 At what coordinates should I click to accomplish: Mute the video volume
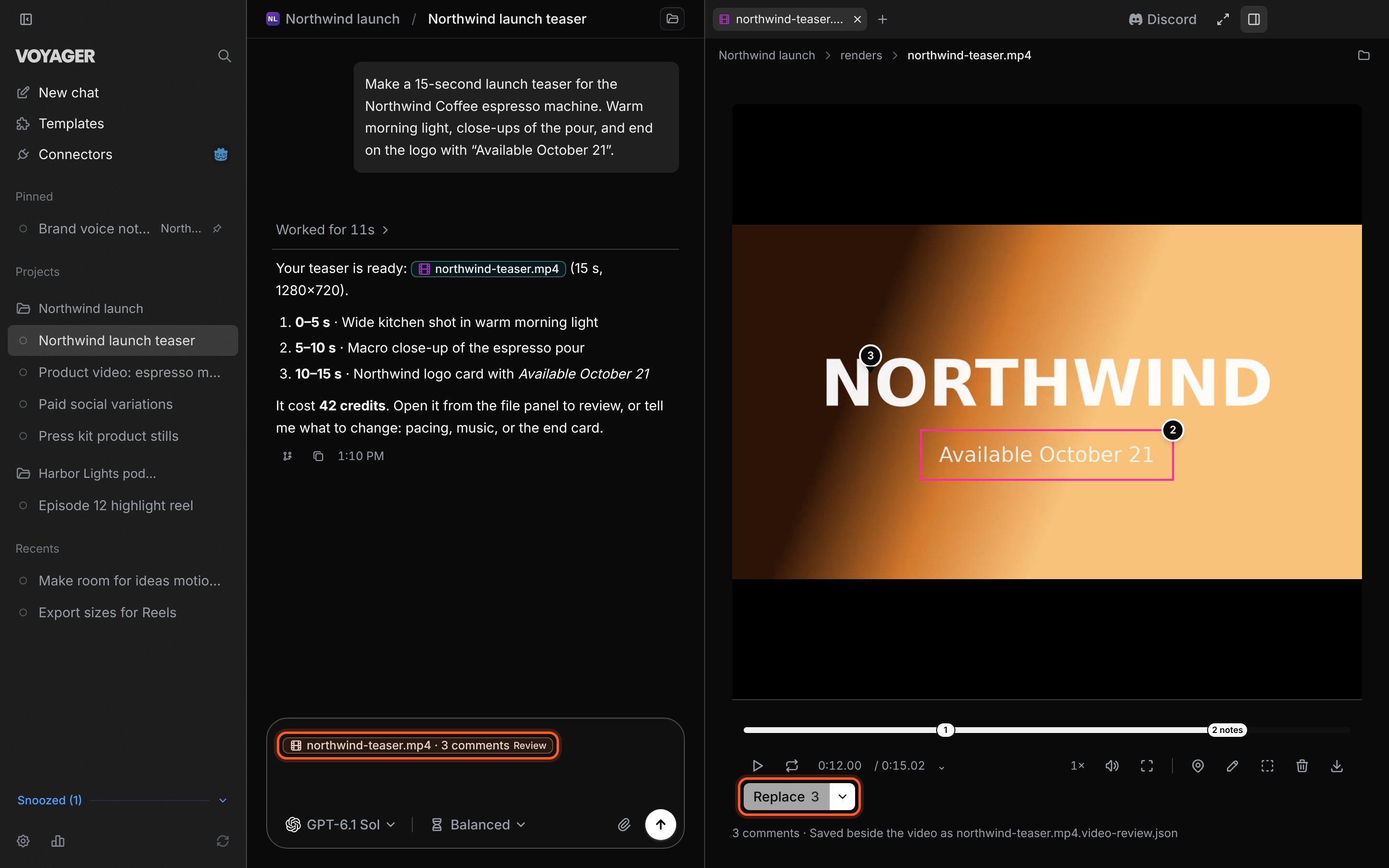1112,765
